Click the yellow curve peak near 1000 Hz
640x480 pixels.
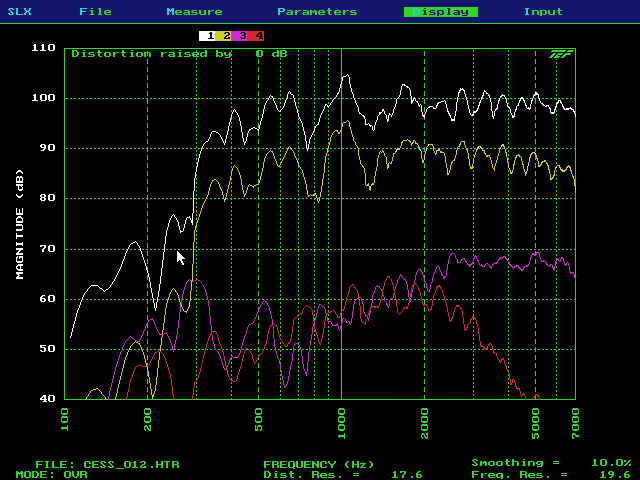click(347, 121)
